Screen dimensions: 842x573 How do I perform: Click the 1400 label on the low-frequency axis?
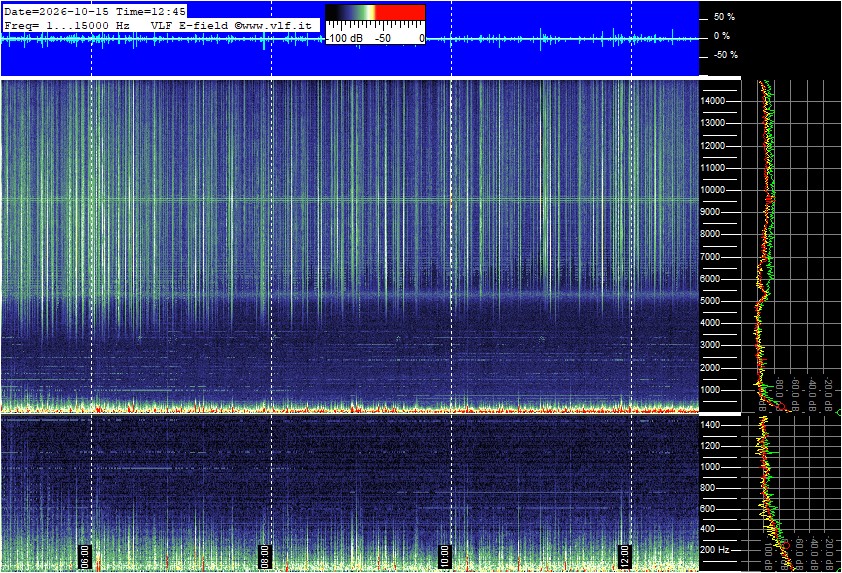tap(710, 425)
